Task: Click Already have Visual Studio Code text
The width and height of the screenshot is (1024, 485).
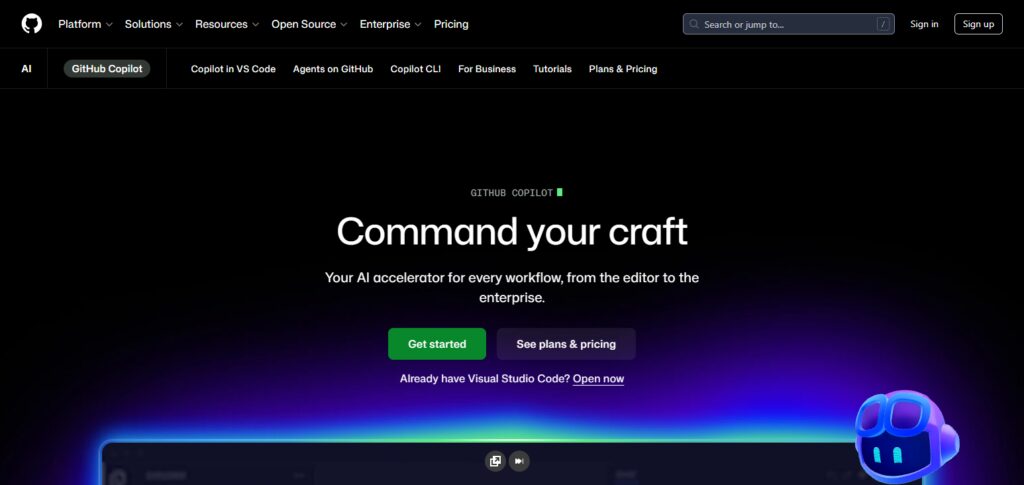Action: 485,379
